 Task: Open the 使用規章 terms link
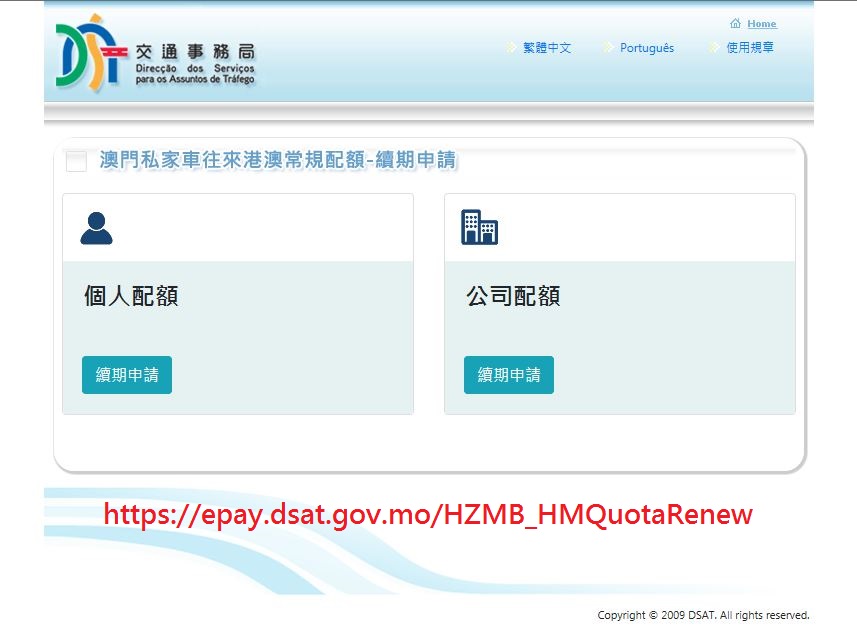pos(750,48)
